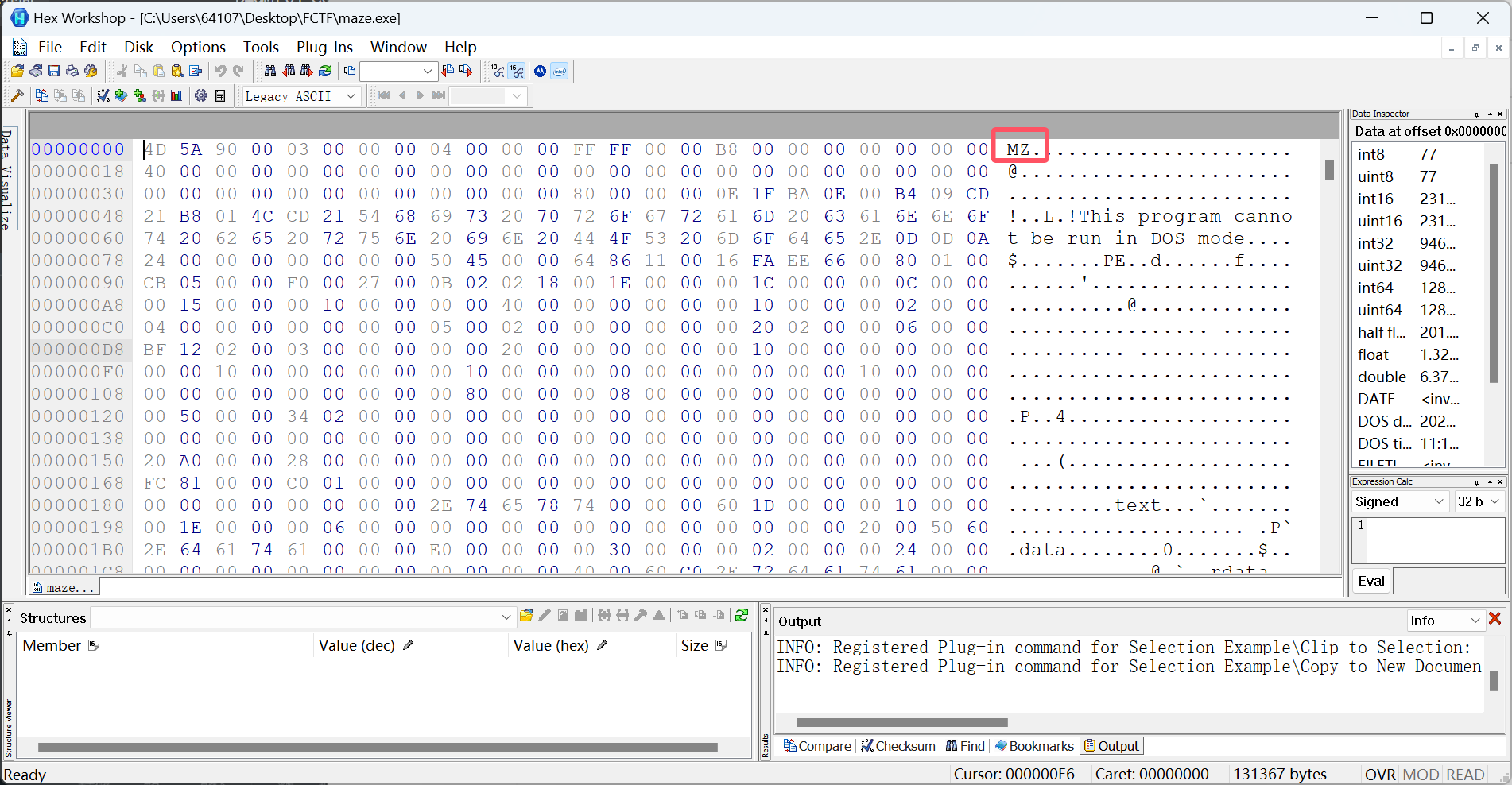Click the READ indicator in status bar

coord(1465,775)
